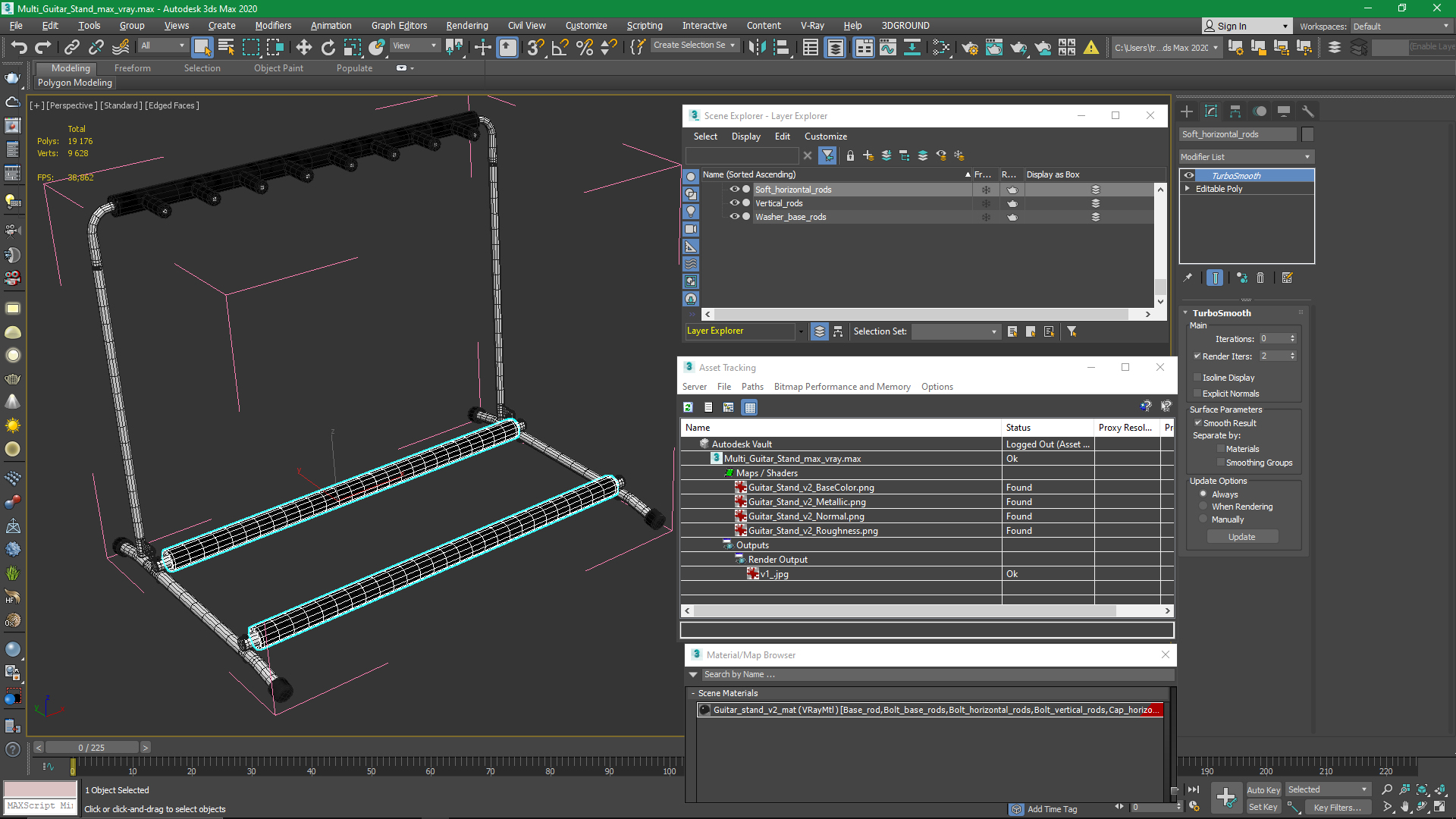Image resolution: width=1456 pixels, height=819 pixels.
Task: Select Guitar_Stand_v2_mat scene material swatch
Action: [x=707, y=710]
